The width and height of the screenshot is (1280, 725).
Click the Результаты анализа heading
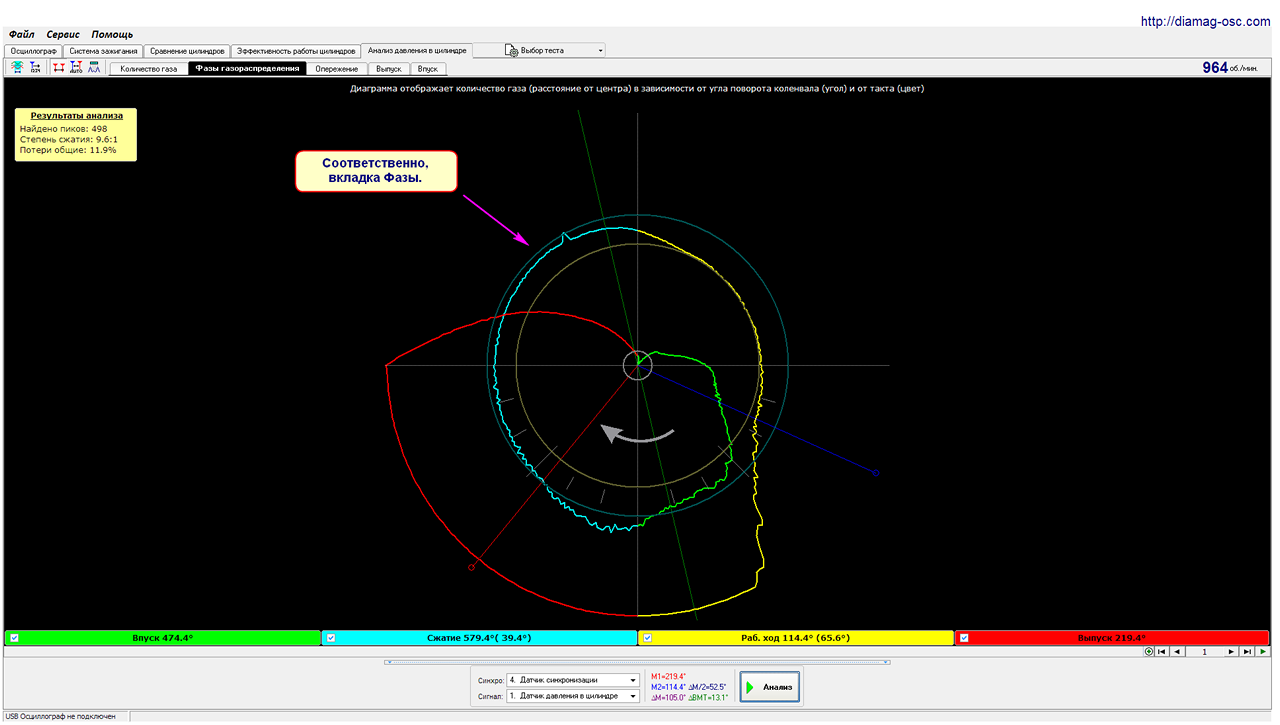point(76,115)
